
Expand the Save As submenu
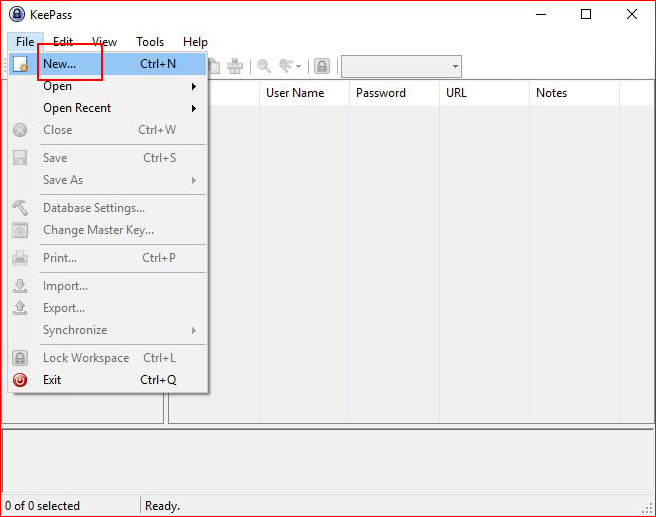pos(108,180)
